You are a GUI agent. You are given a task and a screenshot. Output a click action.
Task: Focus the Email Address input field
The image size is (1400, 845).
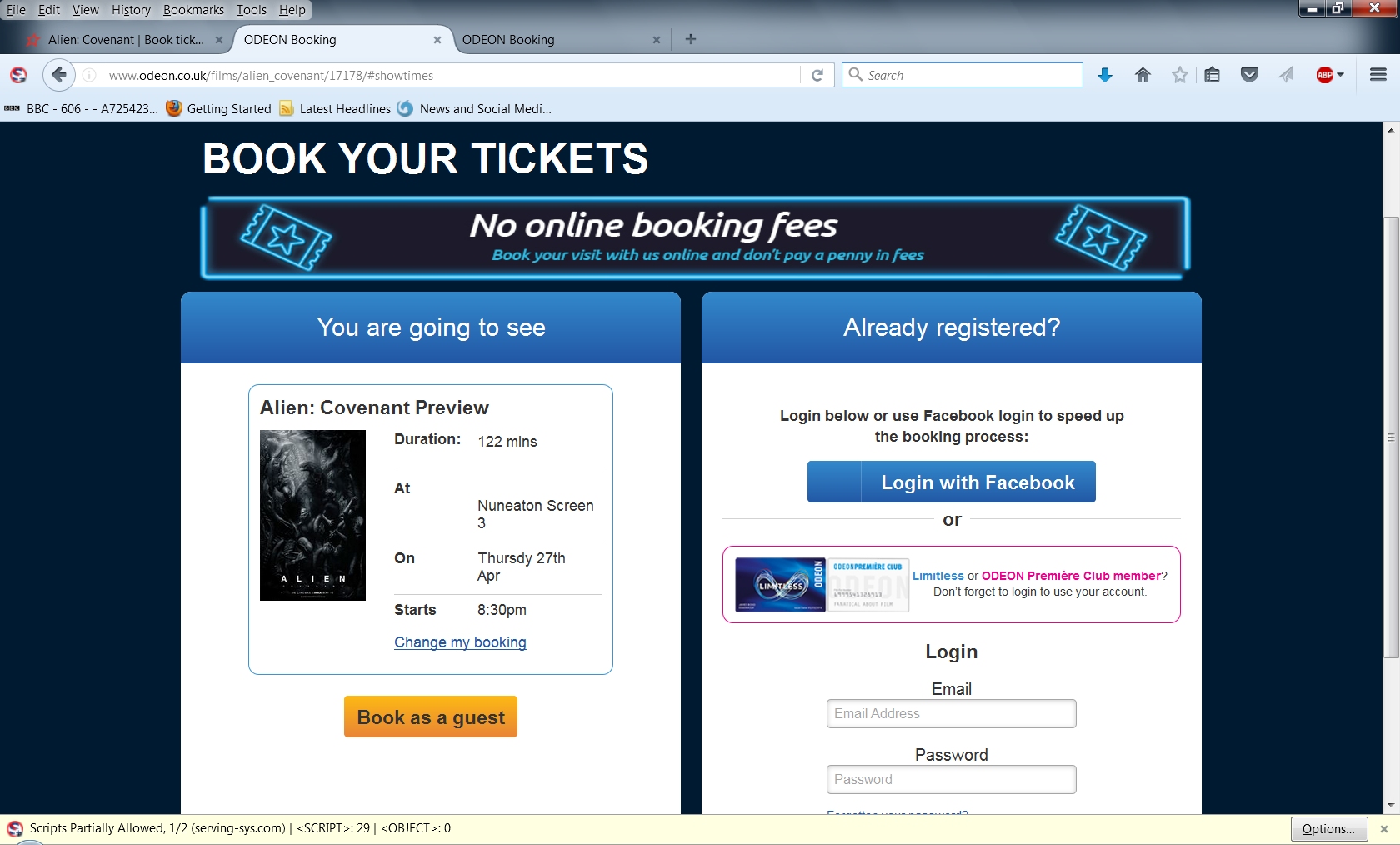point(951,713)
